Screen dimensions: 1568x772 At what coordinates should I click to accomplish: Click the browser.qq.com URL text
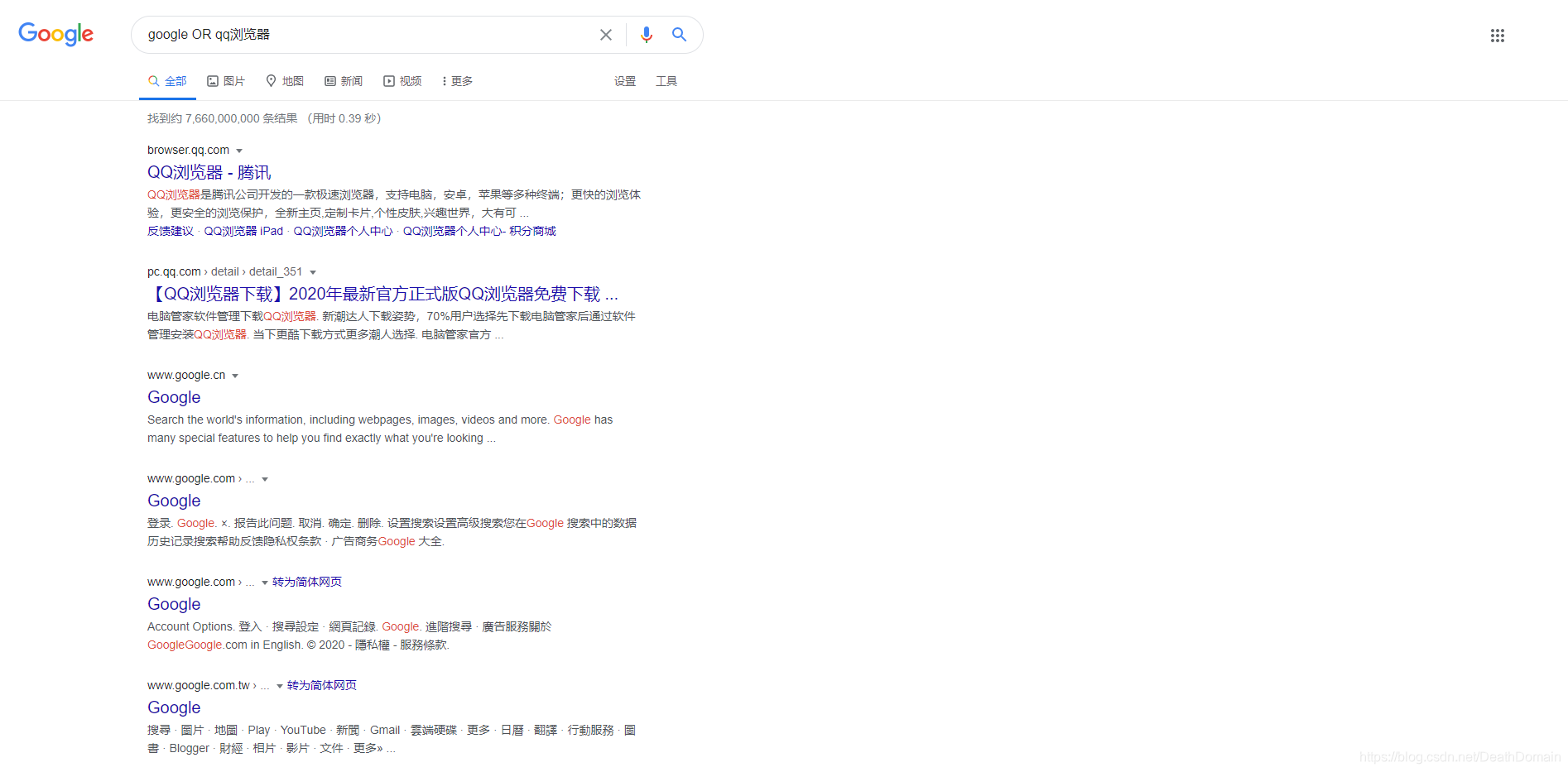coord(188,150)
